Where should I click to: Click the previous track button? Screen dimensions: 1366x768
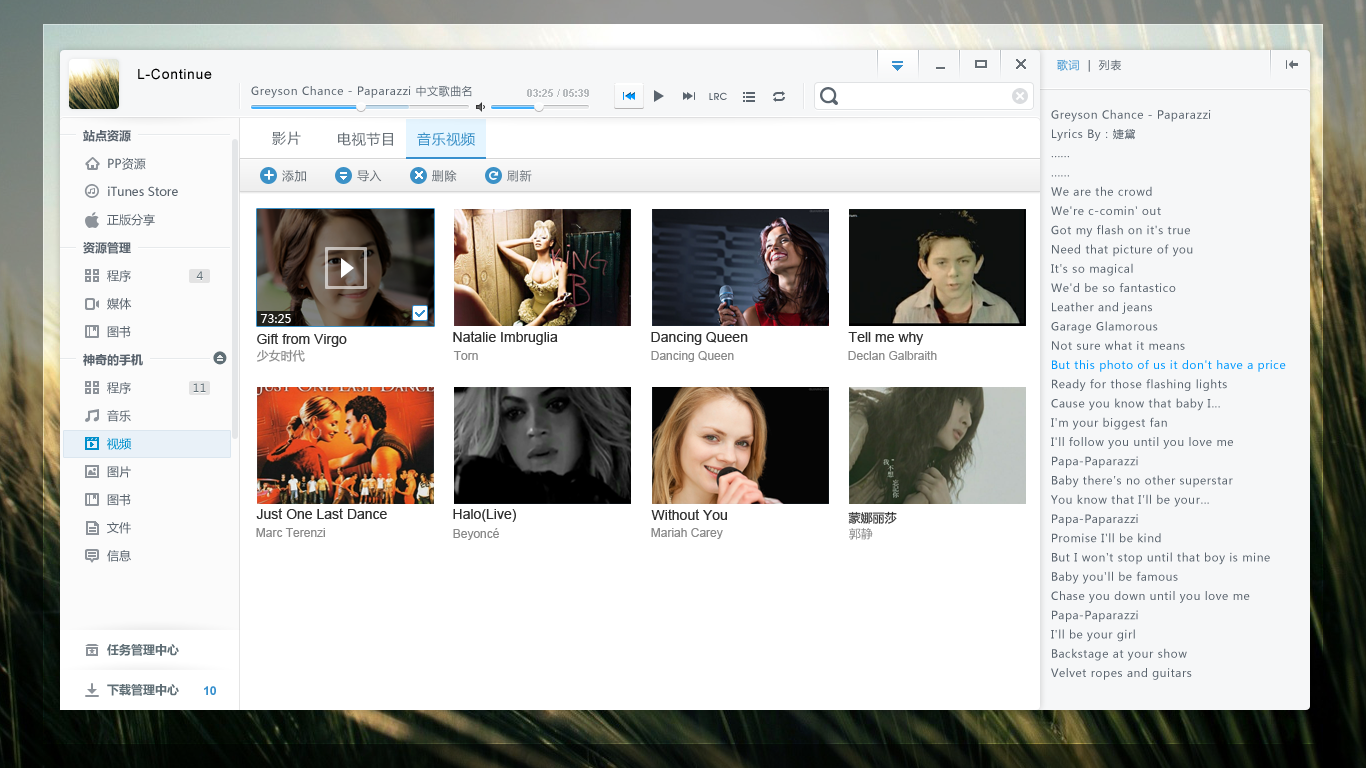629,96
